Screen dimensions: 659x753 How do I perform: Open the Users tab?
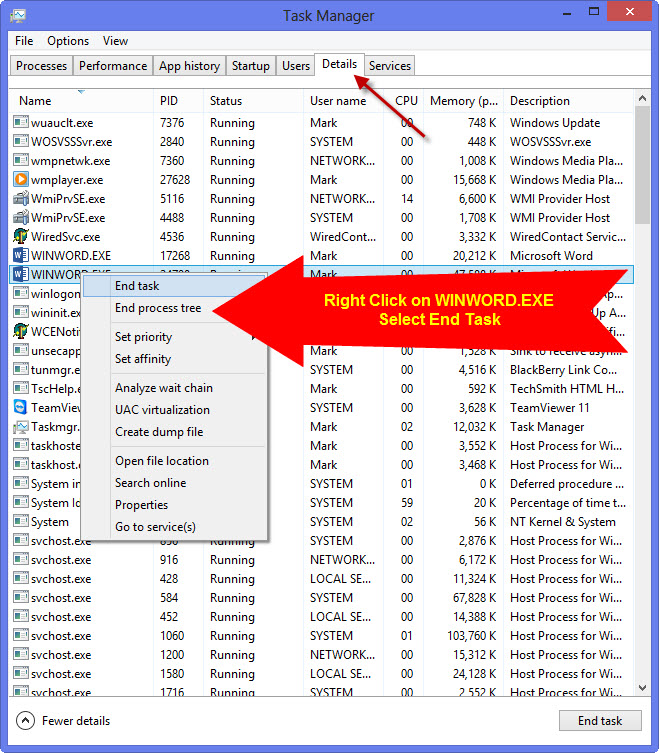pos(296,66)
